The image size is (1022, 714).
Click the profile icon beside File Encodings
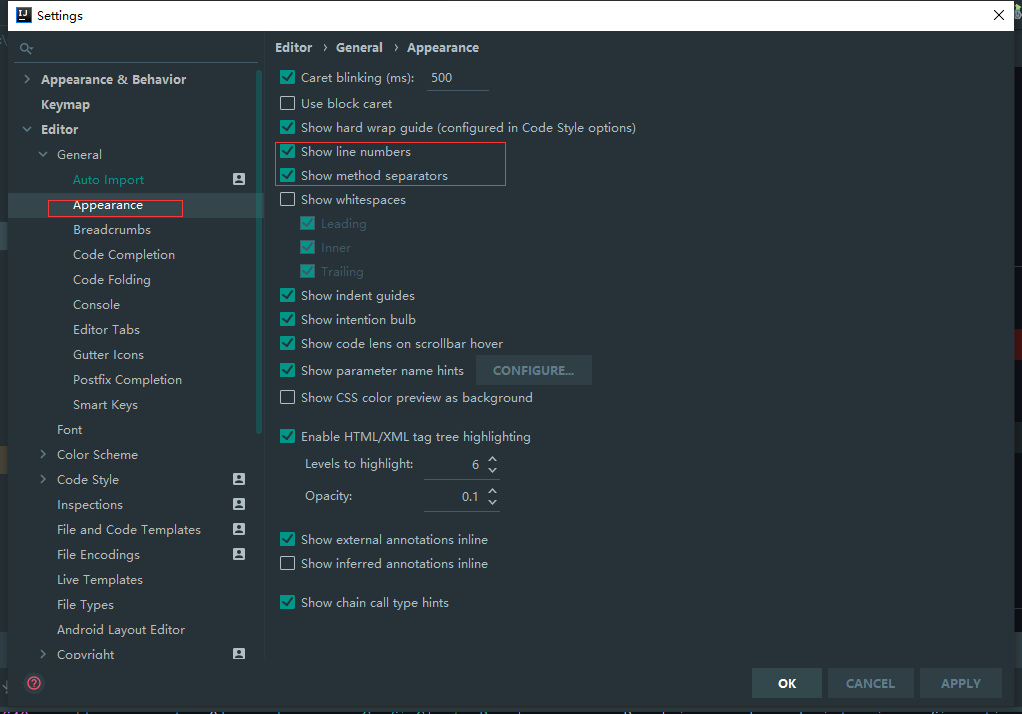tap(239, 554)
